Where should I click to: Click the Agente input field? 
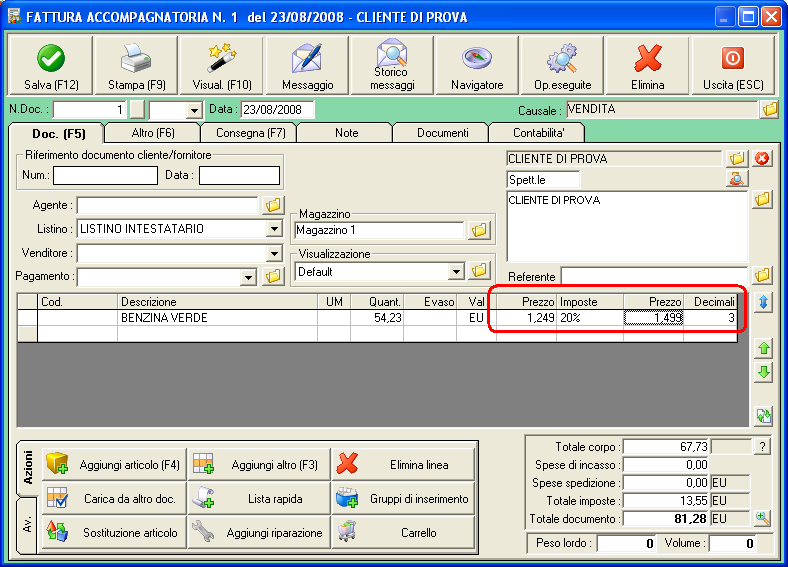tap(167, 205)
